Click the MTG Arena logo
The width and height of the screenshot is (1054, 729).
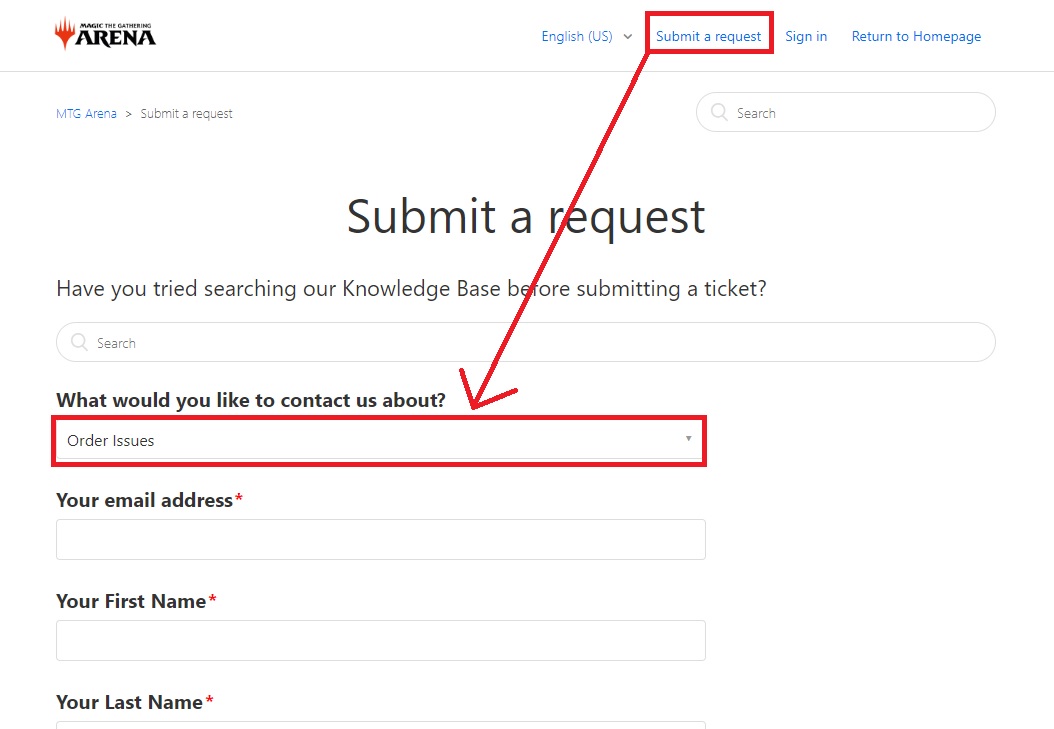point(104,34)
